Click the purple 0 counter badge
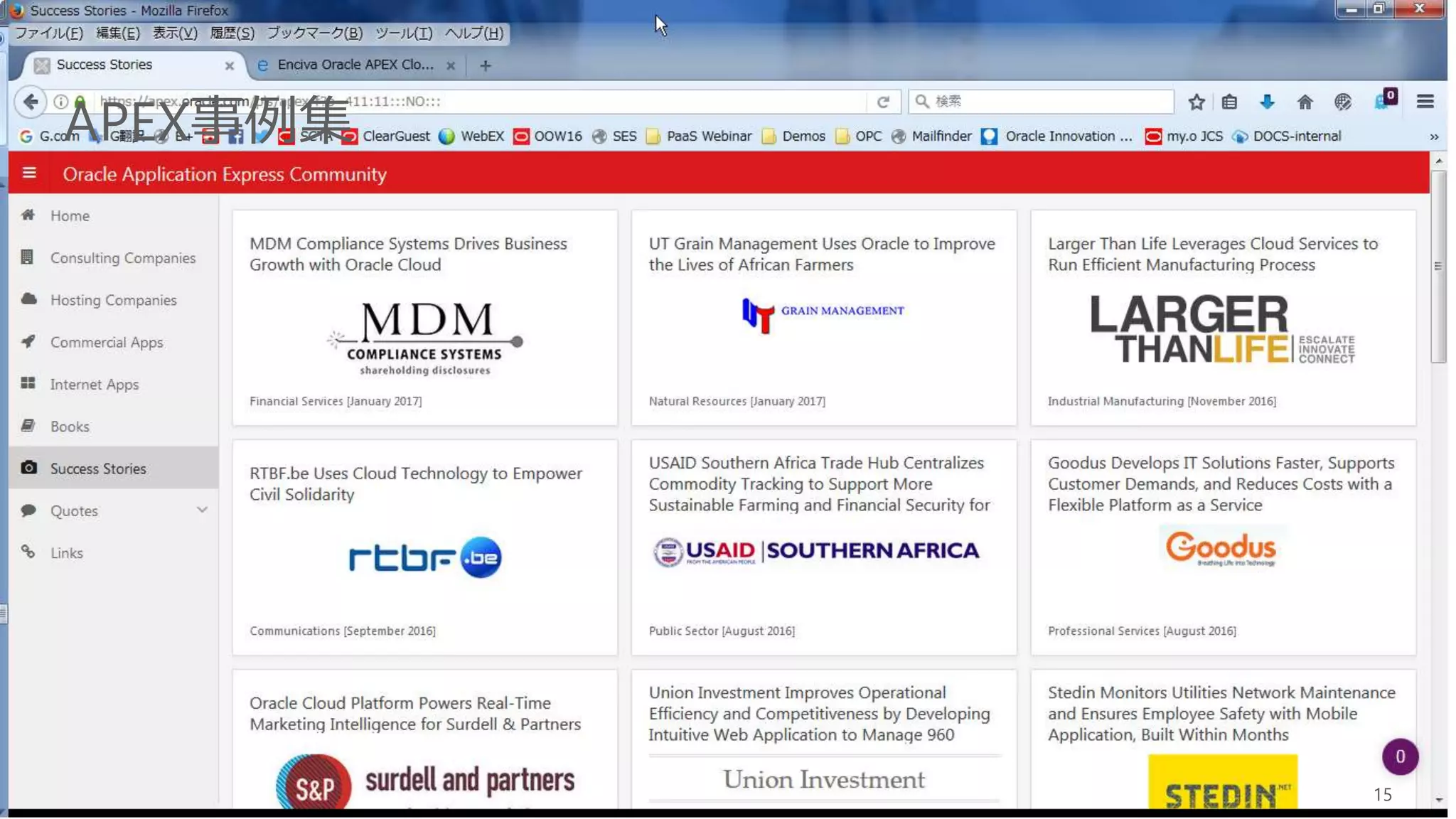The width and height of the screenshot is (1456, 819). point(1399,756)
